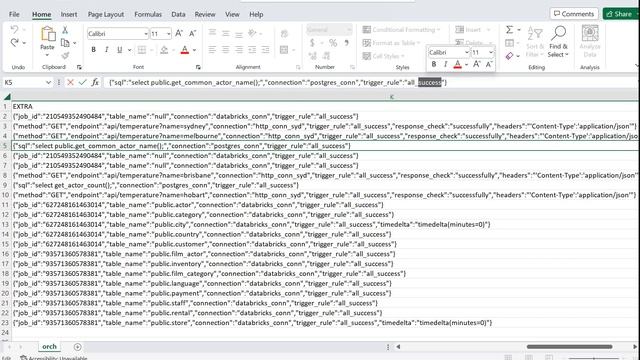This screenshot has height=360, width=640.
Task: Toggle Align Right in Alignment group
Action: pos(239,50)
